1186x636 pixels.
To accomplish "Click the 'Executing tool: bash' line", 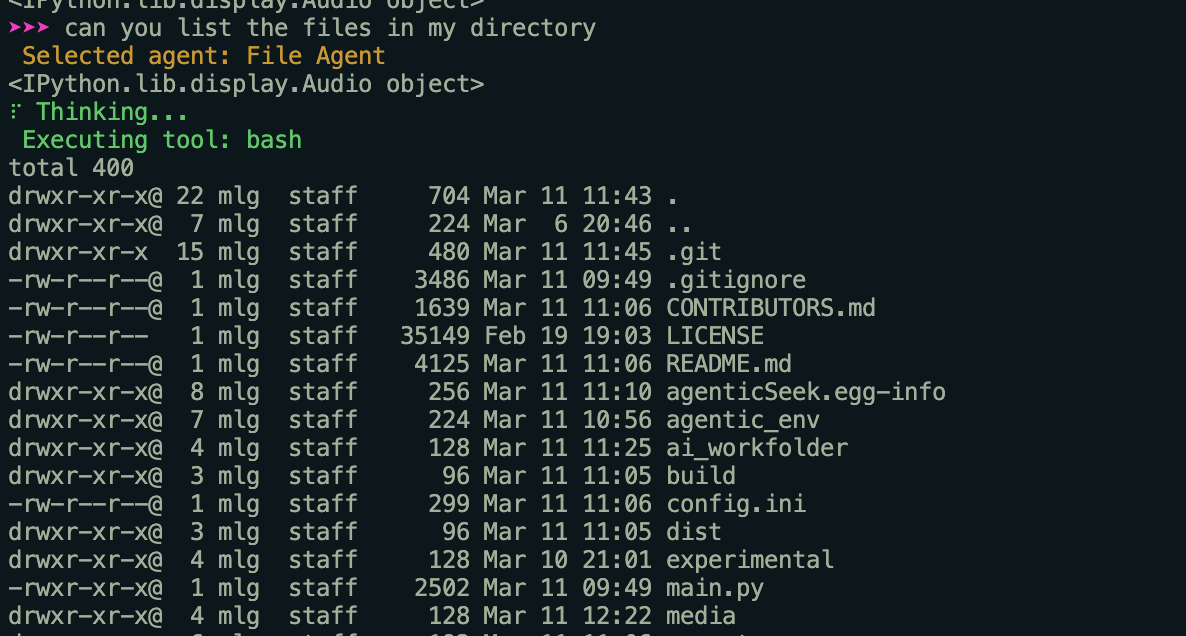I will pyautogui.click(x=162, y=140).
